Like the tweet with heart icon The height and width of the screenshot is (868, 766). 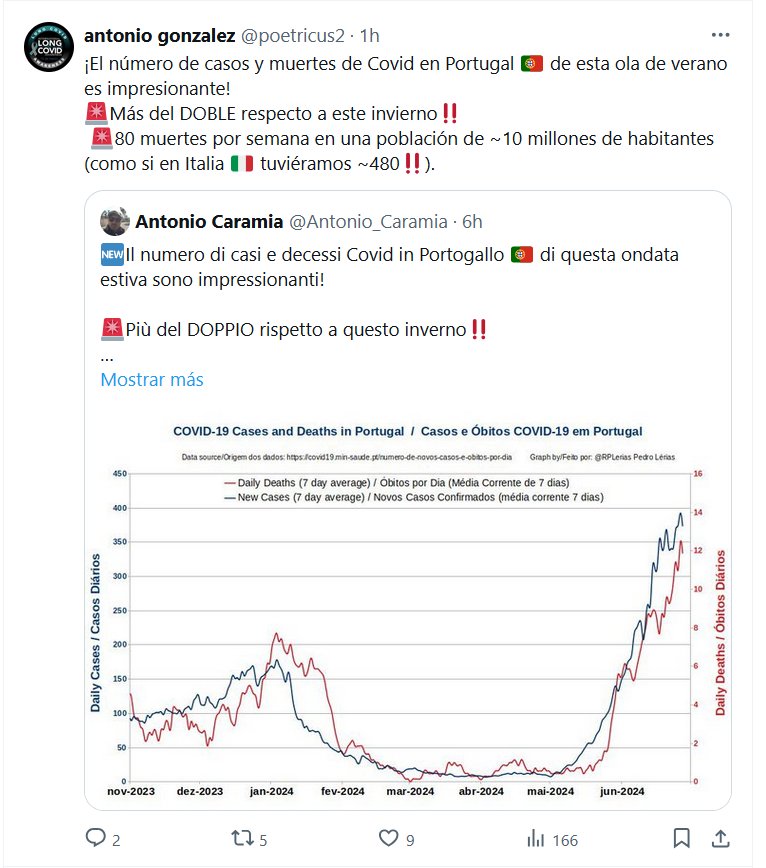click(390, 838)
